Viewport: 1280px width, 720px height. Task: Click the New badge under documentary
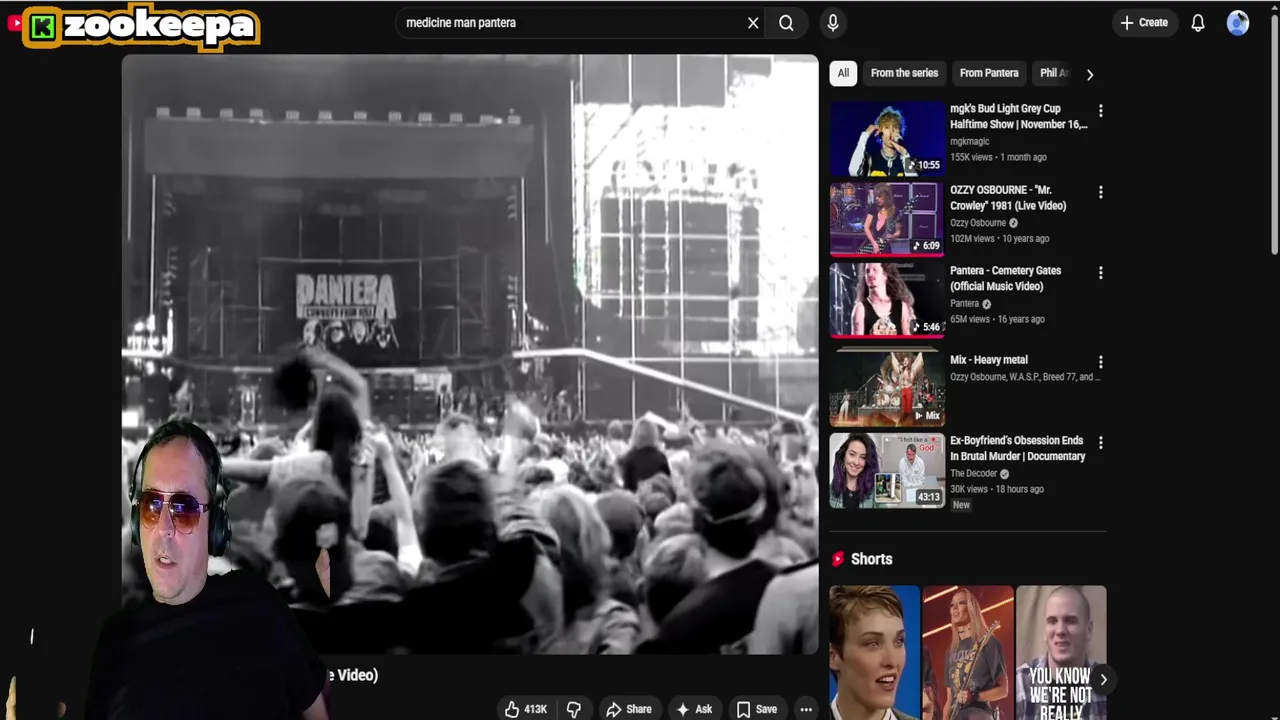tap(961, 505)
